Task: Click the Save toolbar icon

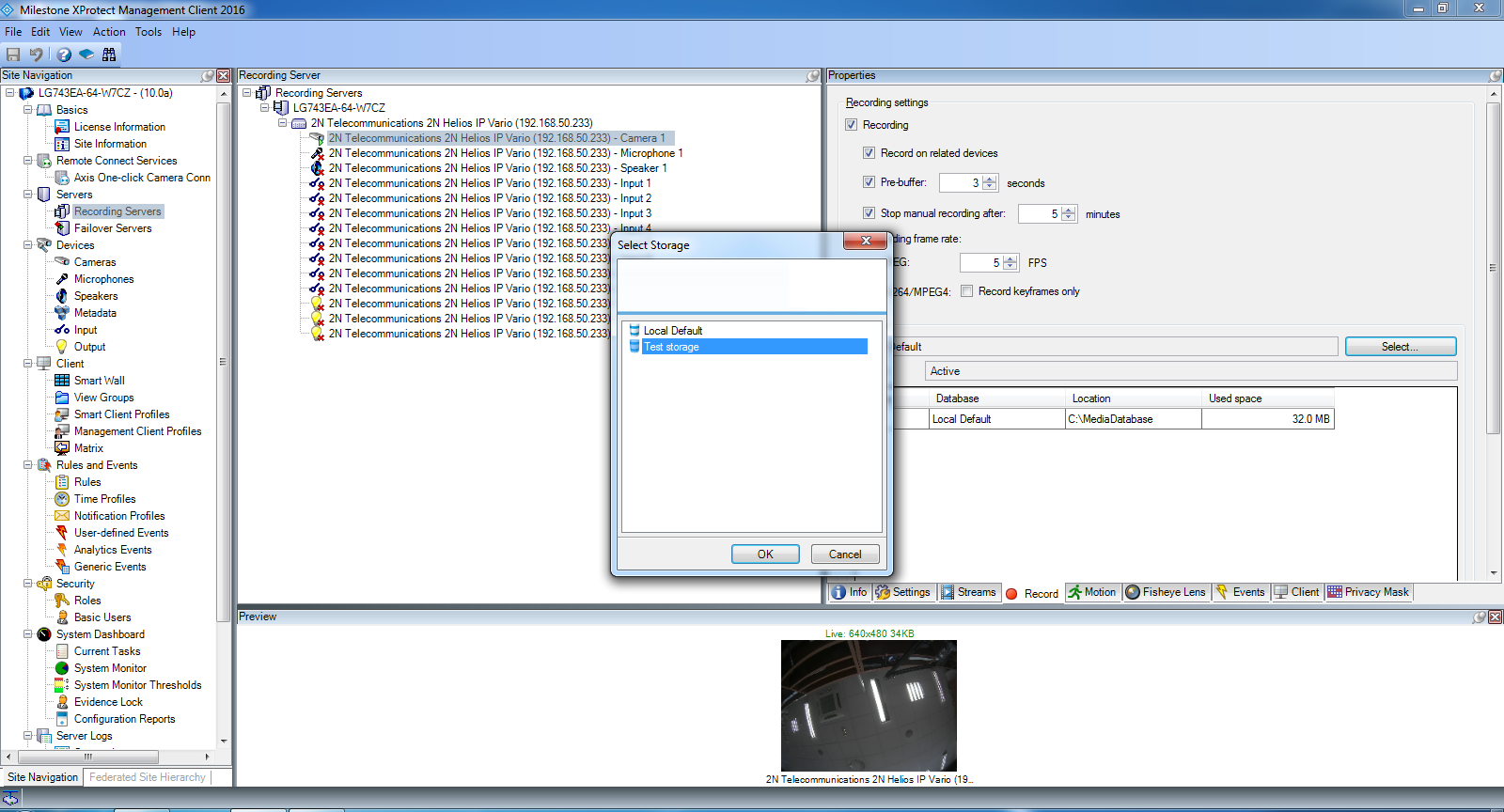Action: (x=13, y=55)
